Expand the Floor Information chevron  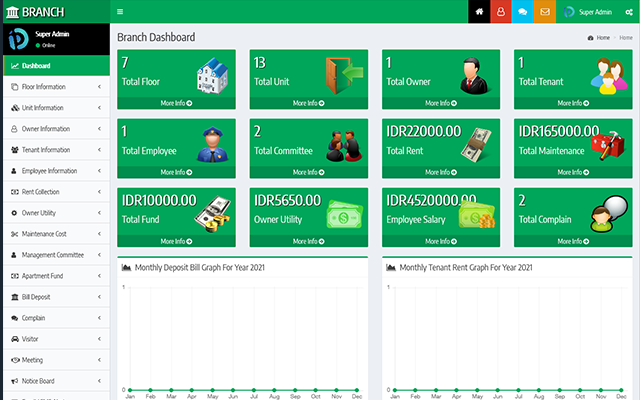tap(99, 87)
